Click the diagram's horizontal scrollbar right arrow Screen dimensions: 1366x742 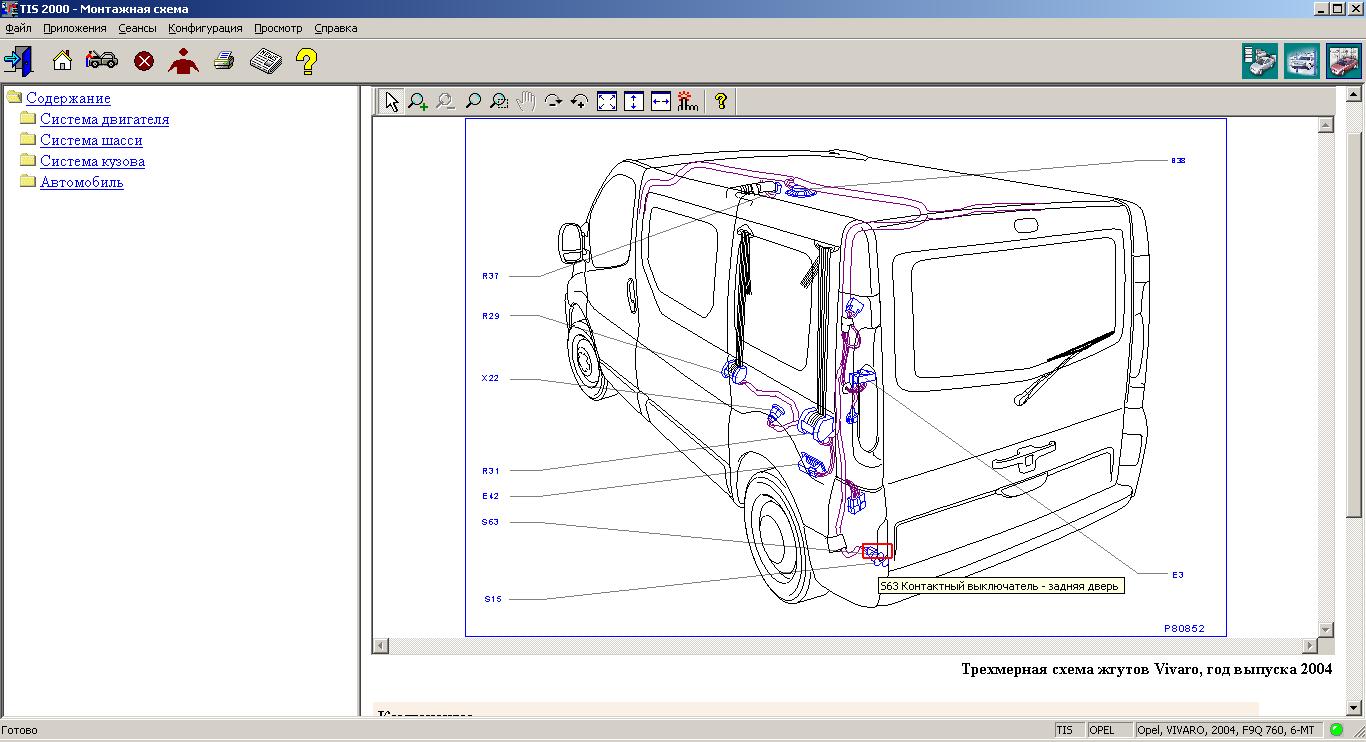[1310, 646]
